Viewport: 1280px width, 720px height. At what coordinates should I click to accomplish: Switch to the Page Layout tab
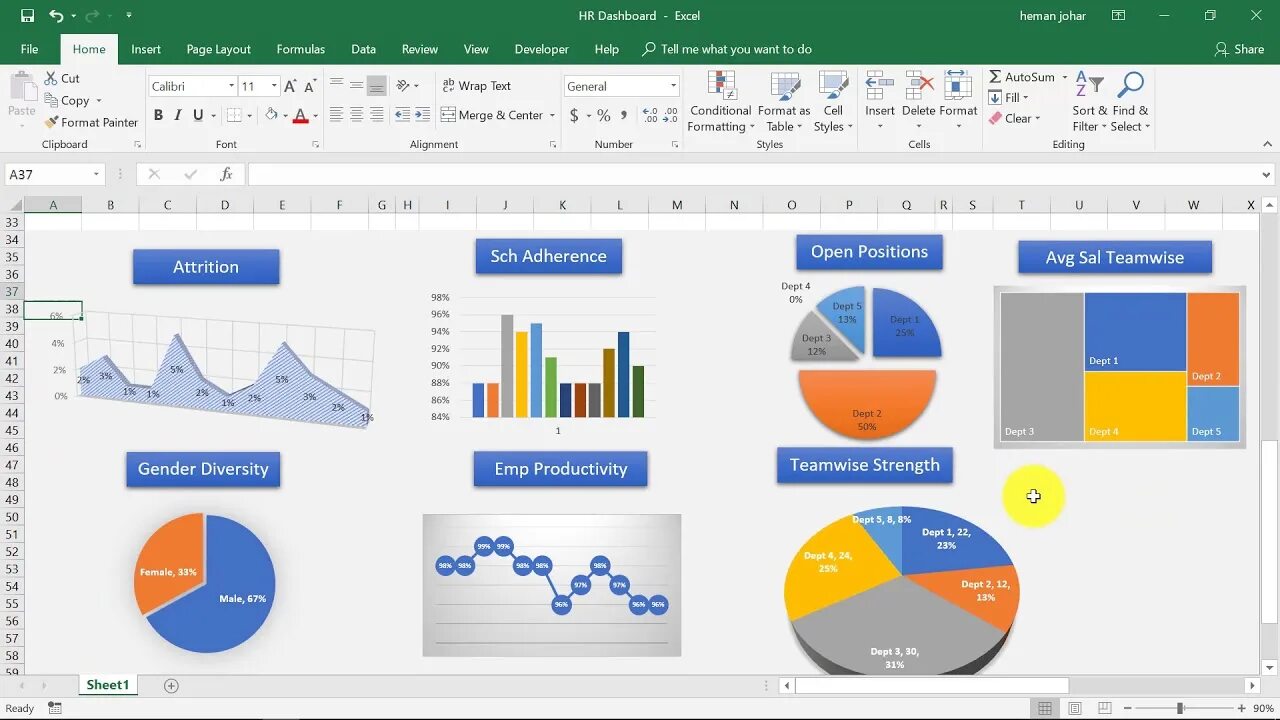point(218,49)
